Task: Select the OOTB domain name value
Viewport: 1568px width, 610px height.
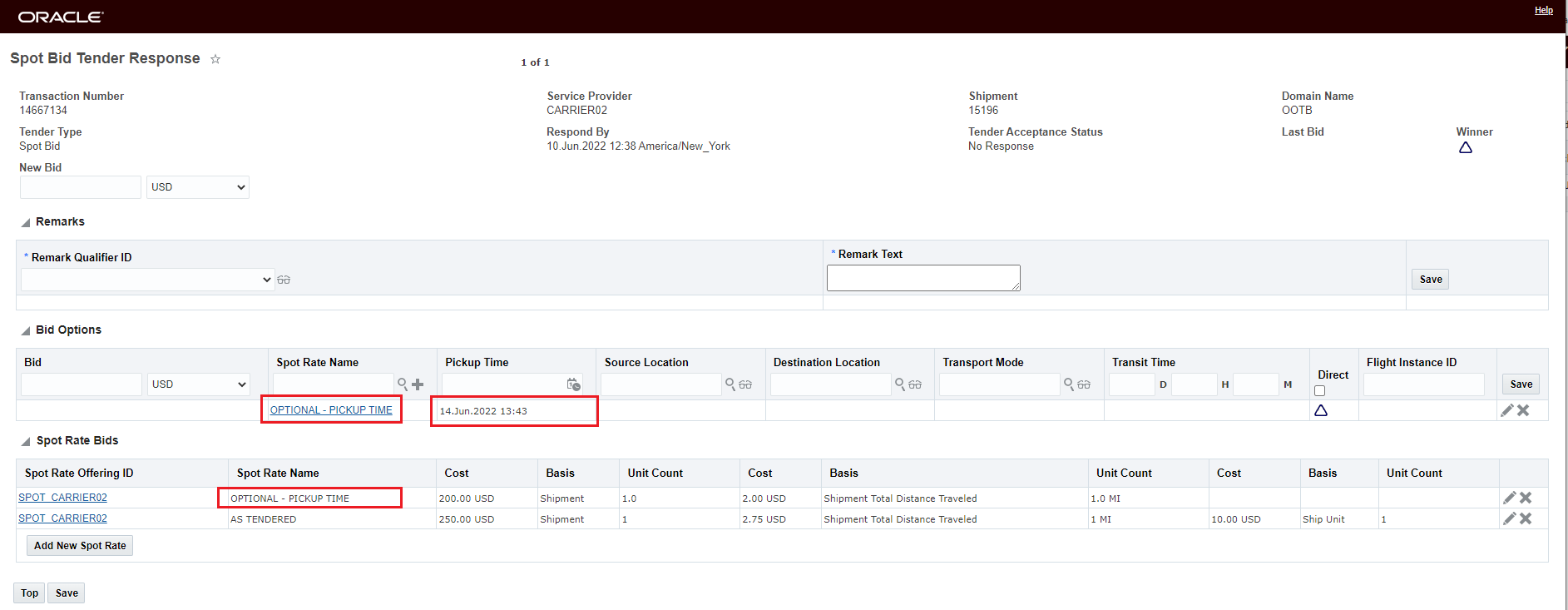Action: pos(1297,111)
